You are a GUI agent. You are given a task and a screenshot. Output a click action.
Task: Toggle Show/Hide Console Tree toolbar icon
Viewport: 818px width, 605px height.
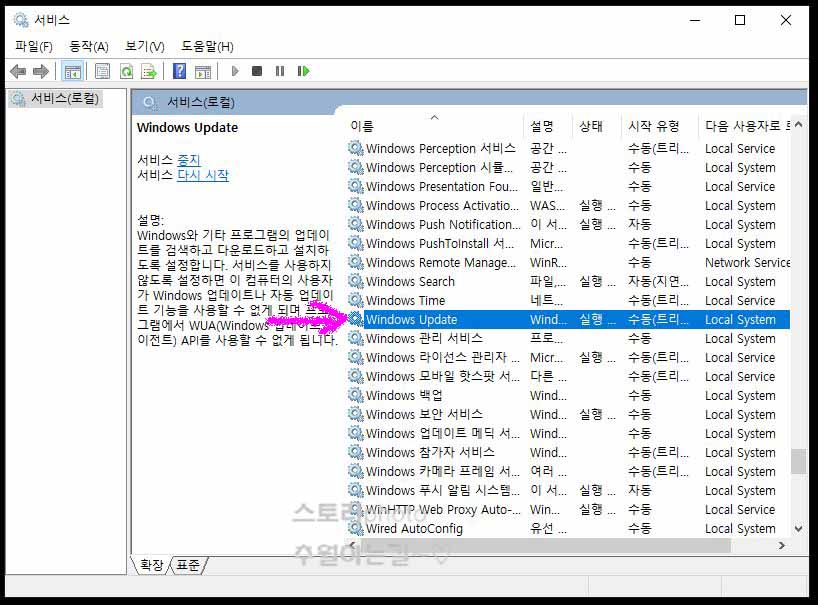pyautogui.click(x=73, y=71)
